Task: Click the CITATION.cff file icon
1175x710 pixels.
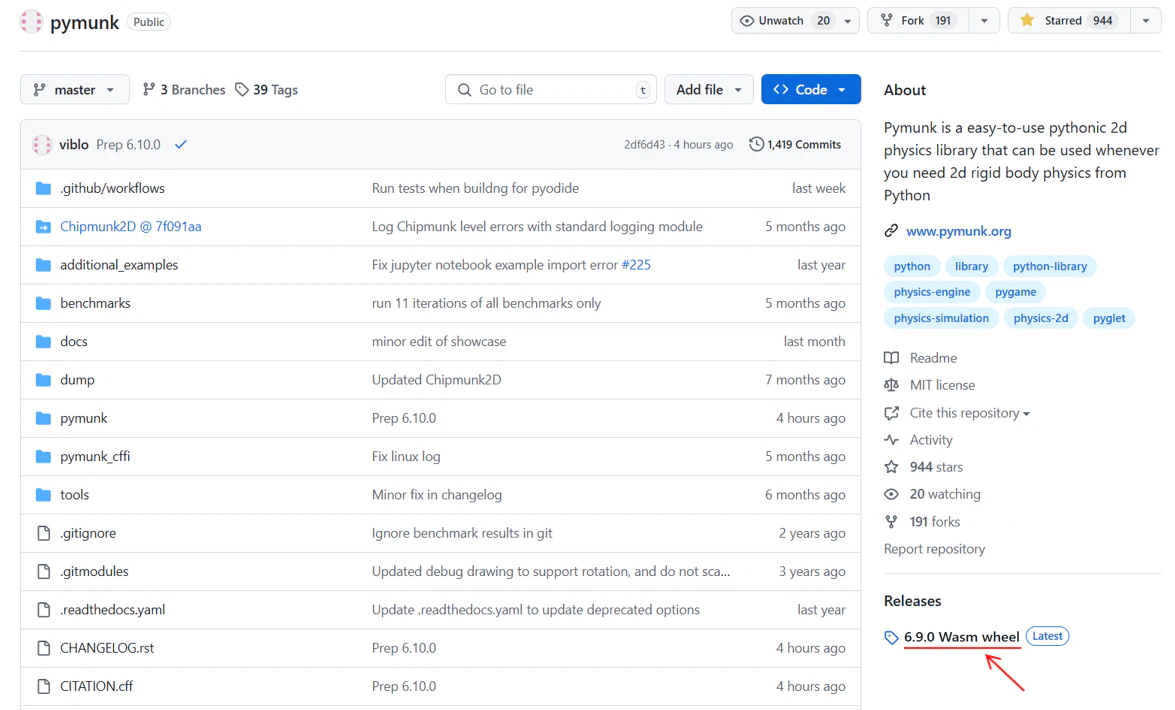Action: click(x=43, y=686)
